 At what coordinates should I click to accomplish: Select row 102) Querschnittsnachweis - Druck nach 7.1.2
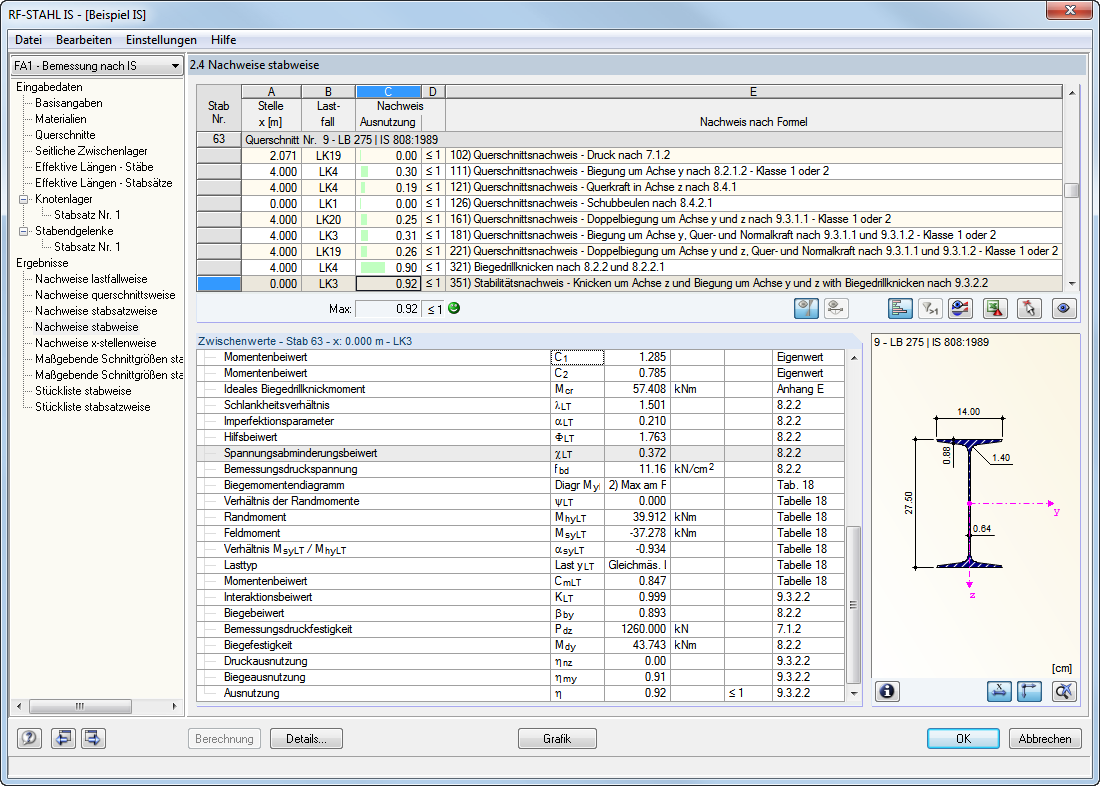[629, 155]
